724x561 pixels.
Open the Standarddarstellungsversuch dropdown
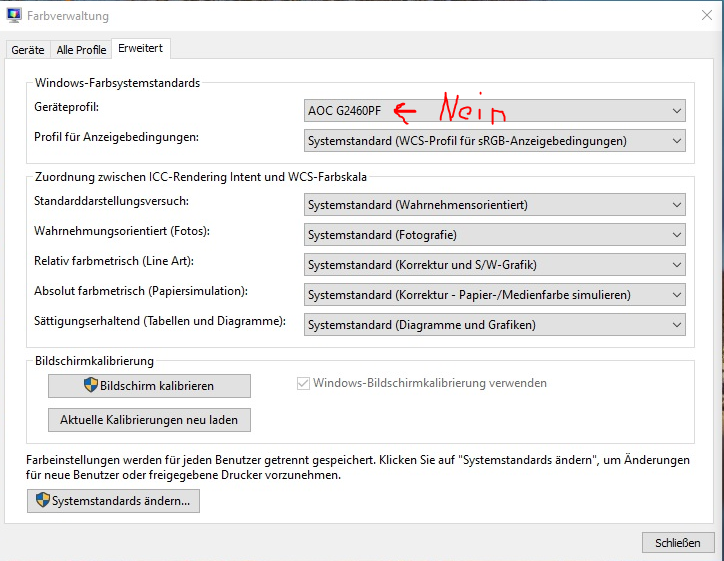495,205
